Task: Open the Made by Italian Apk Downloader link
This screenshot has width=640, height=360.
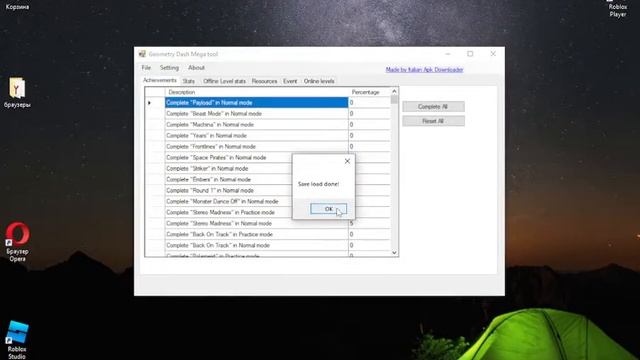Action: pos(424,70)
